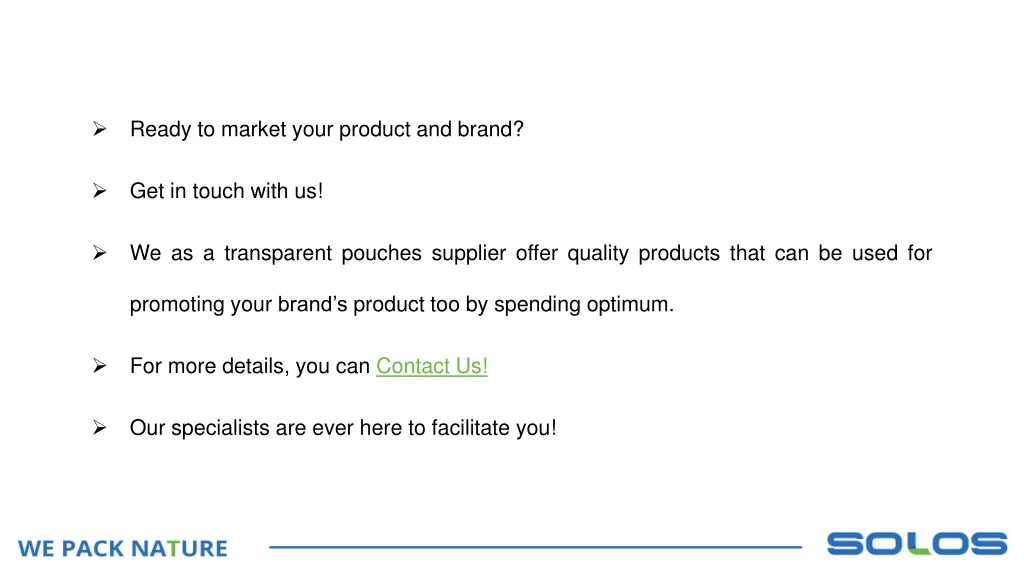Image resolution: width=1024 pixels, height=576 pixels.
Task: Click arrow bullet before 'We as a transparent'
Action: (99, 253)
